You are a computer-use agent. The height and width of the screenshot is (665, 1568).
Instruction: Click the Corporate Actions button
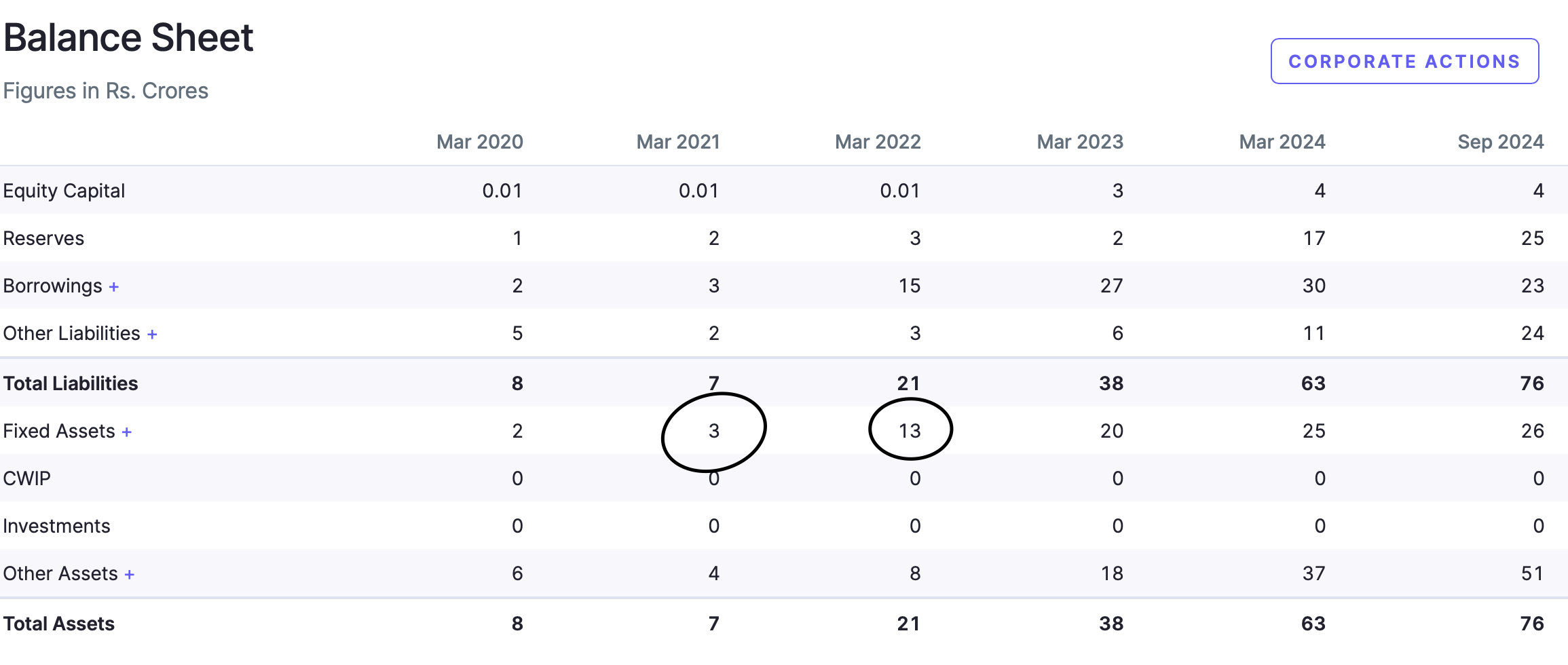1404,61
